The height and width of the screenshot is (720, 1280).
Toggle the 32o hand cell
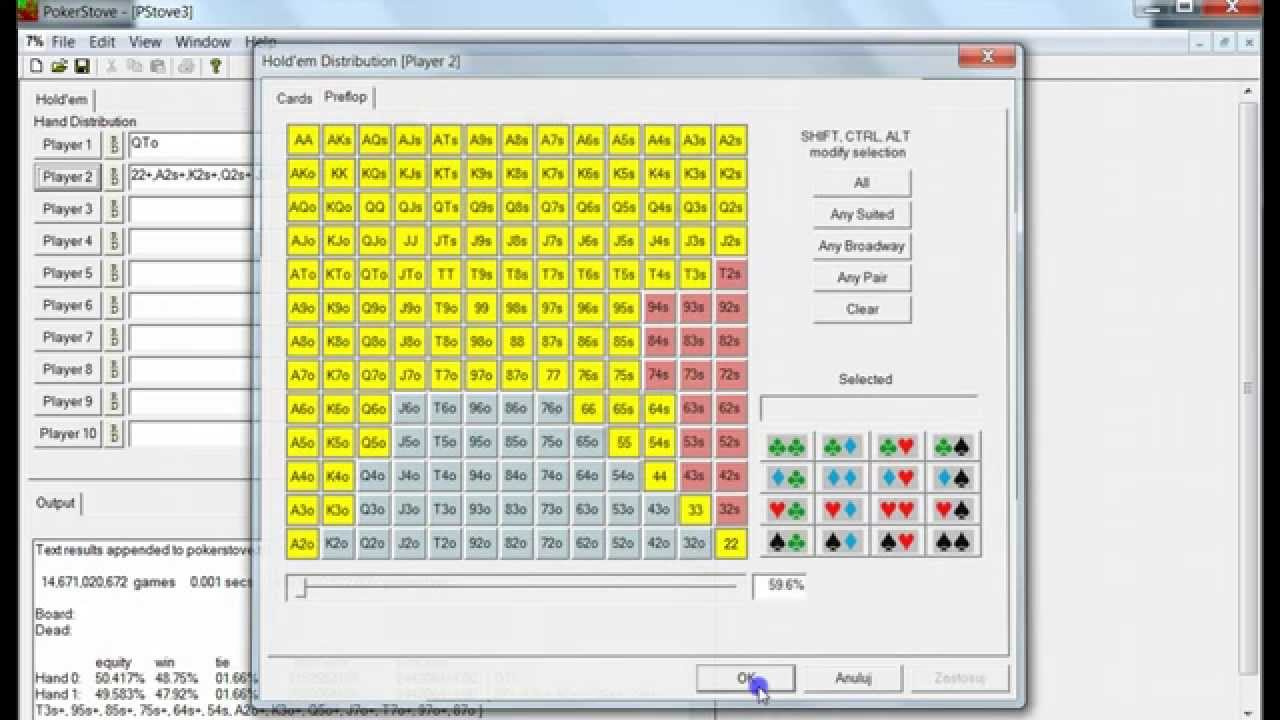pyautogui.click(x=695, y=543)
